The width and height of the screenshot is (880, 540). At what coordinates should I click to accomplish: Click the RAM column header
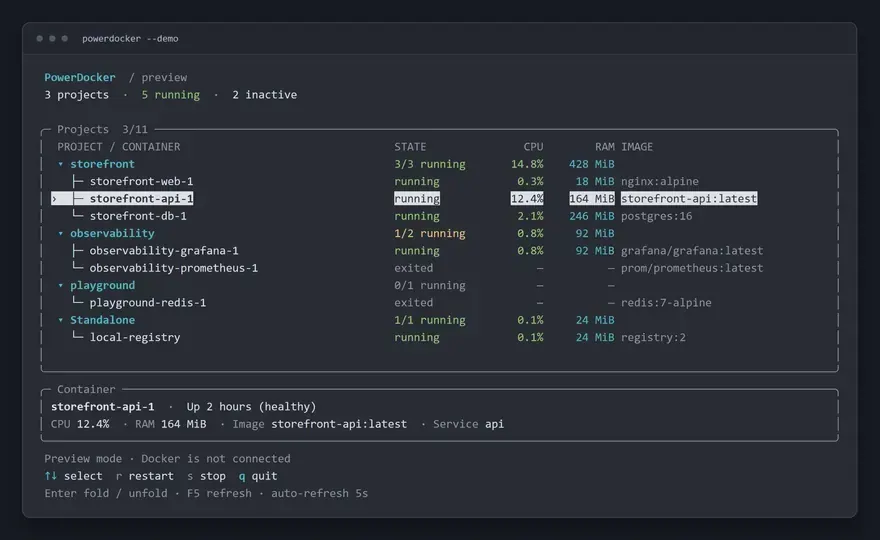click(604, 147)
